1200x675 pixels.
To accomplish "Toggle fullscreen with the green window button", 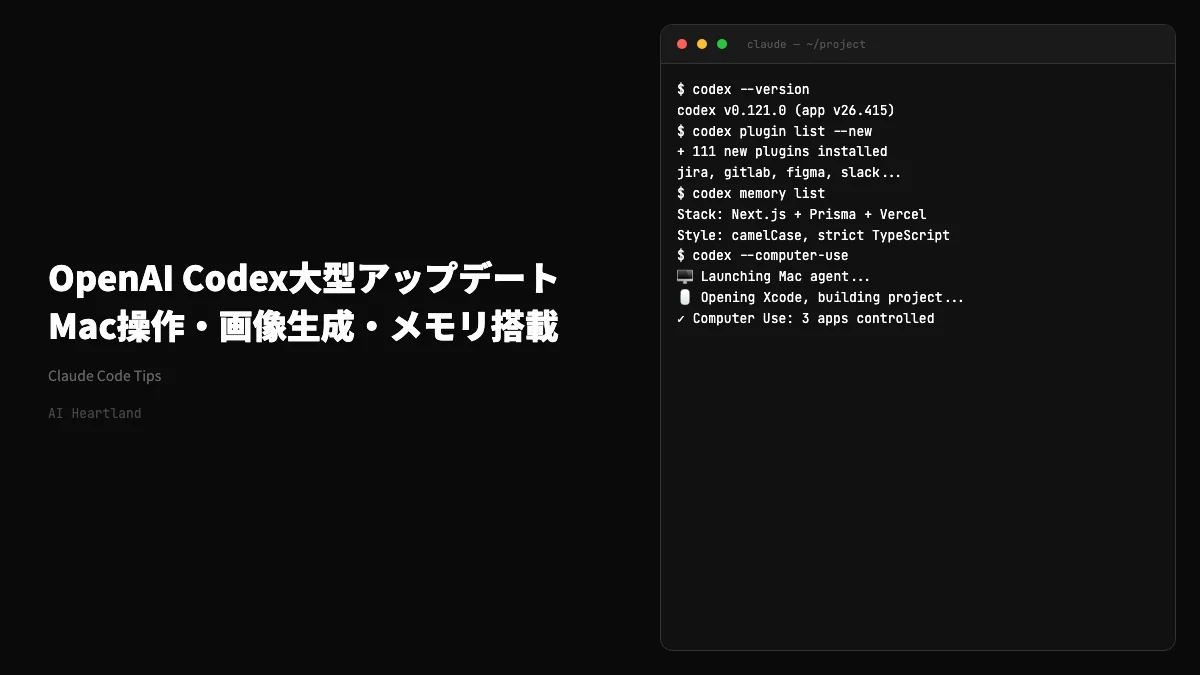I will [x=721, y=44].
